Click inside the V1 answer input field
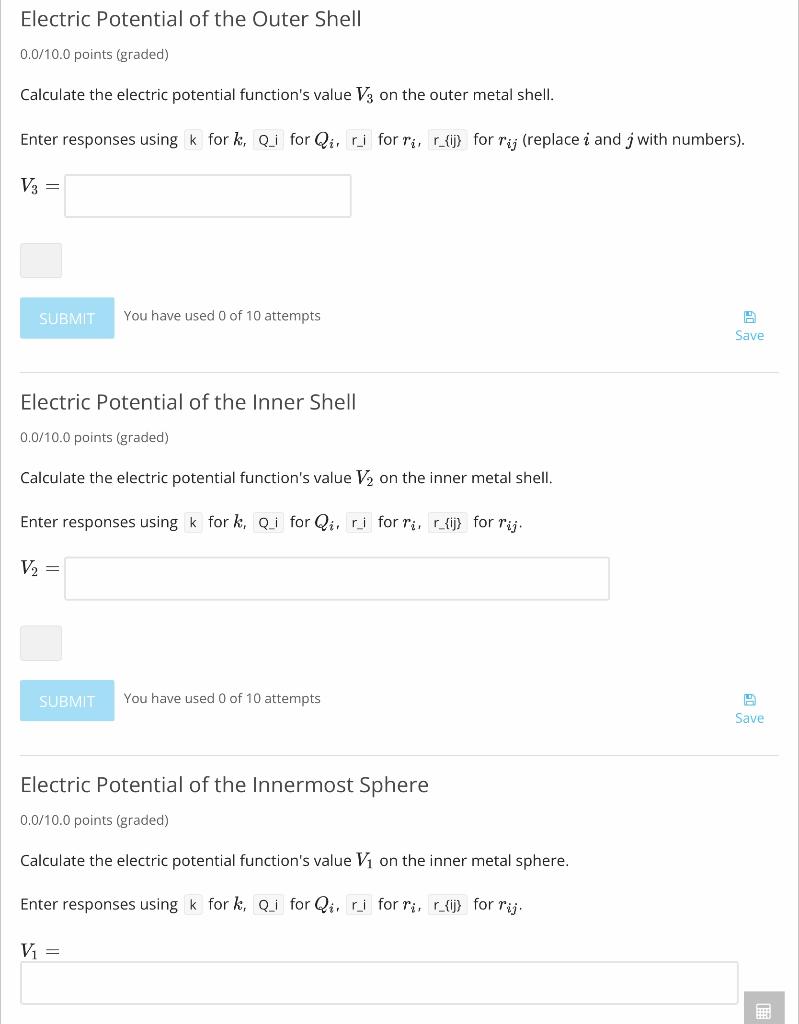This screenshot has width=799, height=1024. click(x=379, y=982)
